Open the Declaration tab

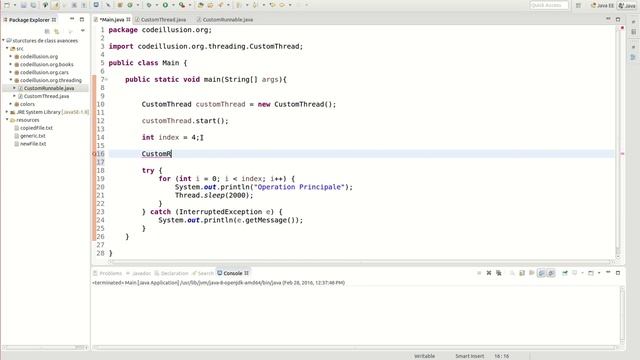click(171, 273)
